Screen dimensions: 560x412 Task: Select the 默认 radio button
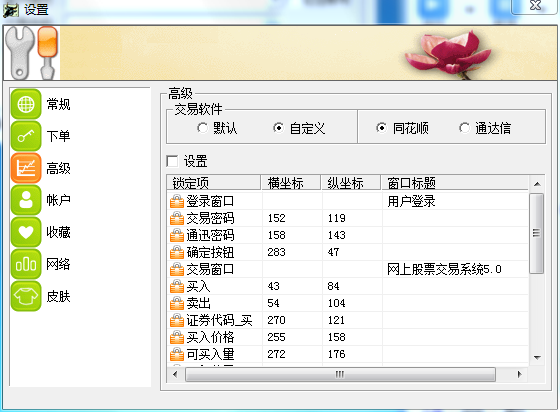(202, 128)
